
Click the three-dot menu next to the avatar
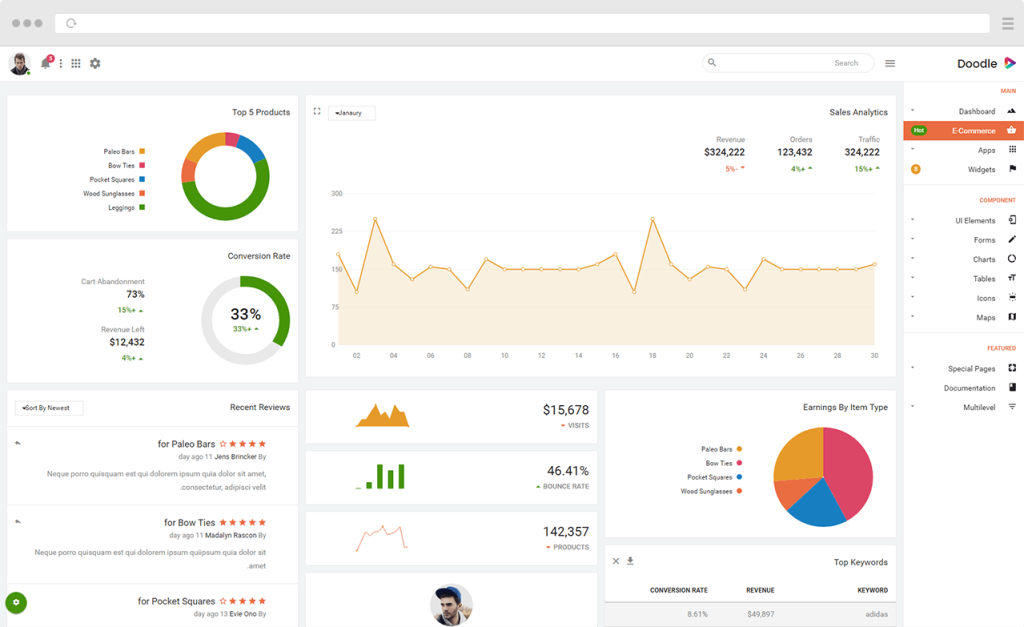[x=60, y=62]
